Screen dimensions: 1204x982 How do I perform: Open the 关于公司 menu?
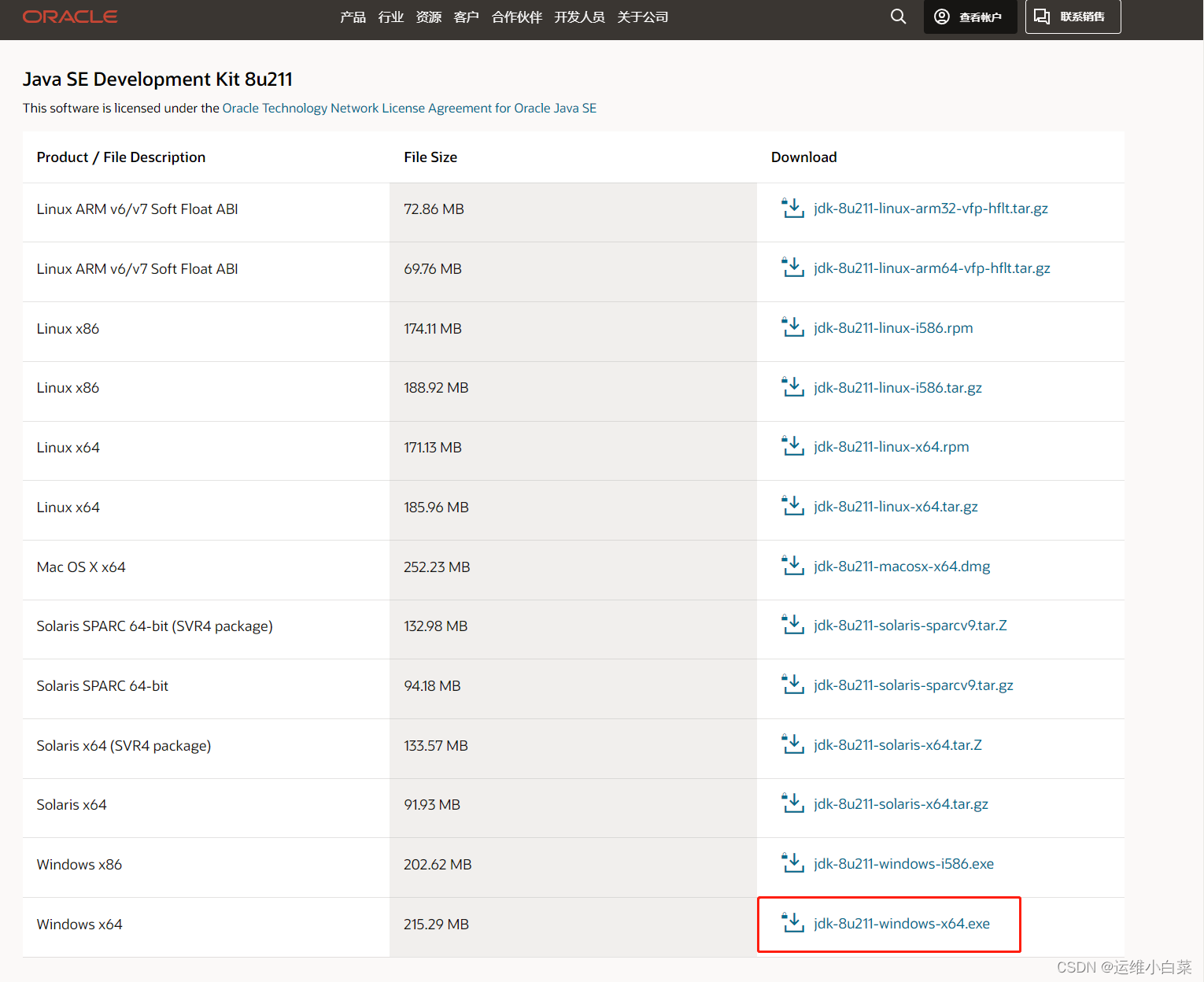coord(642,17)
